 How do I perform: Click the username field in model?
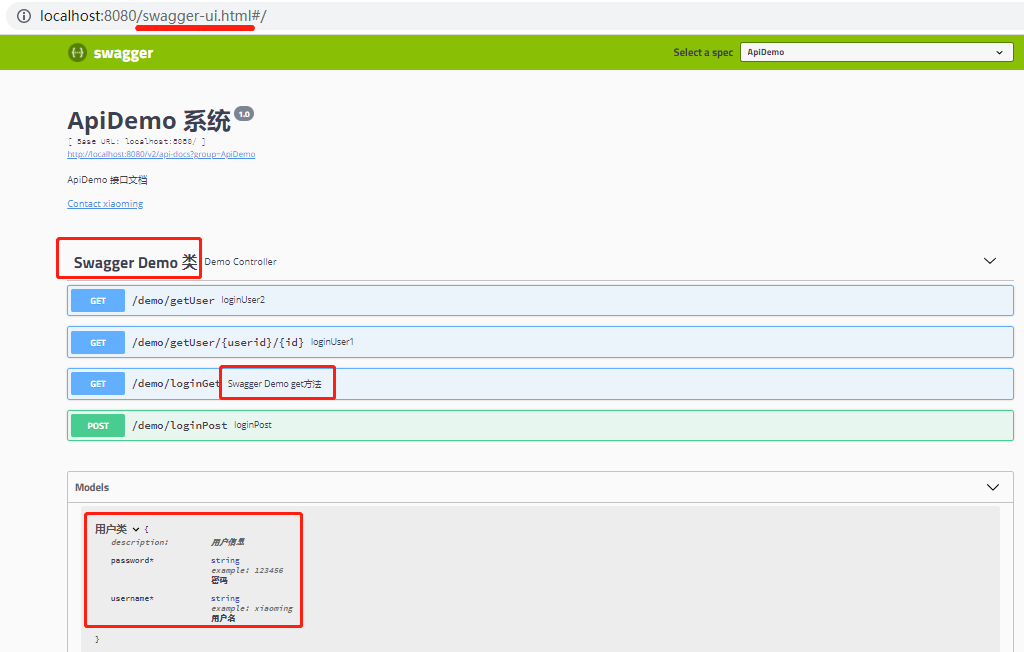132,598
